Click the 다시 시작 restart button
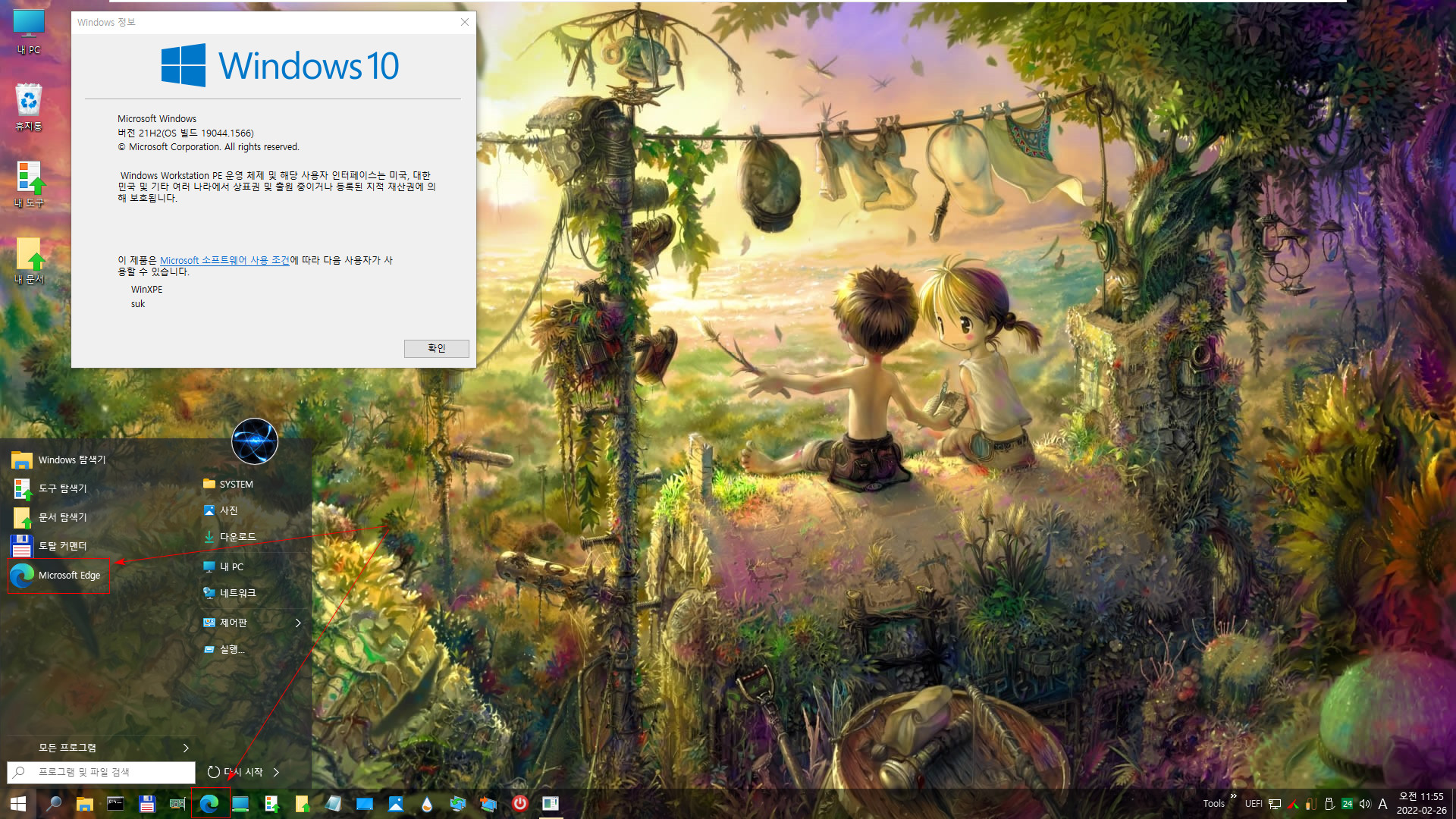The height and width of the screenshot is (819, 1456). (235, 772)
